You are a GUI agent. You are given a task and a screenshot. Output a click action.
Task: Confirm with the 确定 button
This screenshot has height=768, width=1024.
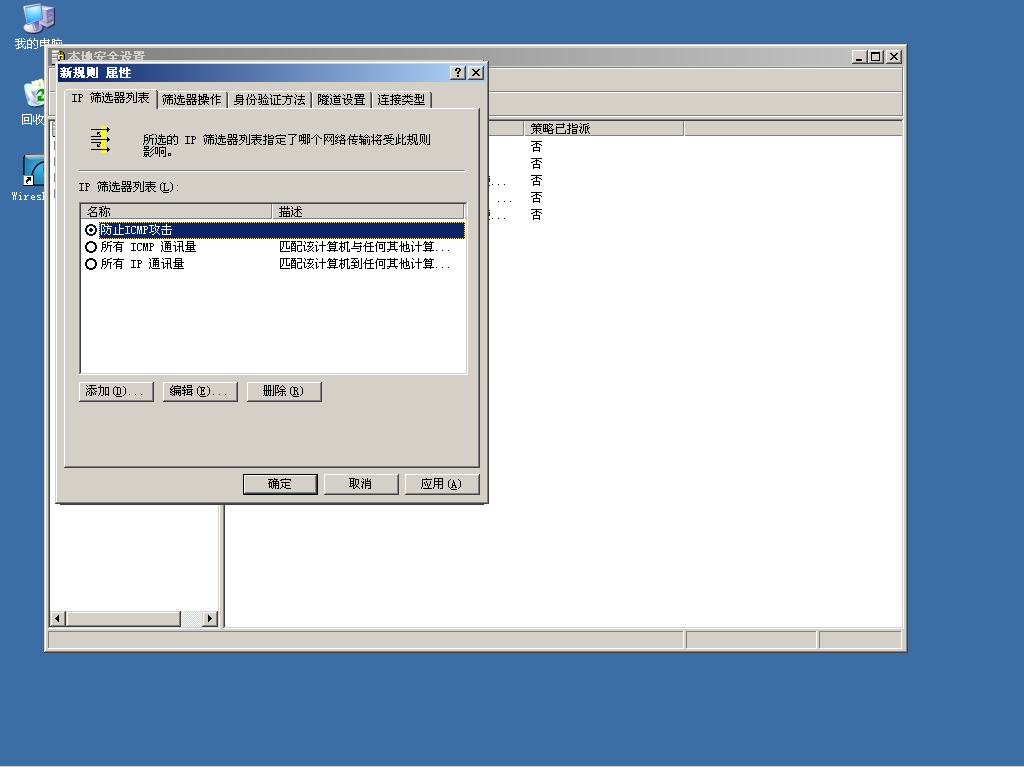tap(280, 484)
